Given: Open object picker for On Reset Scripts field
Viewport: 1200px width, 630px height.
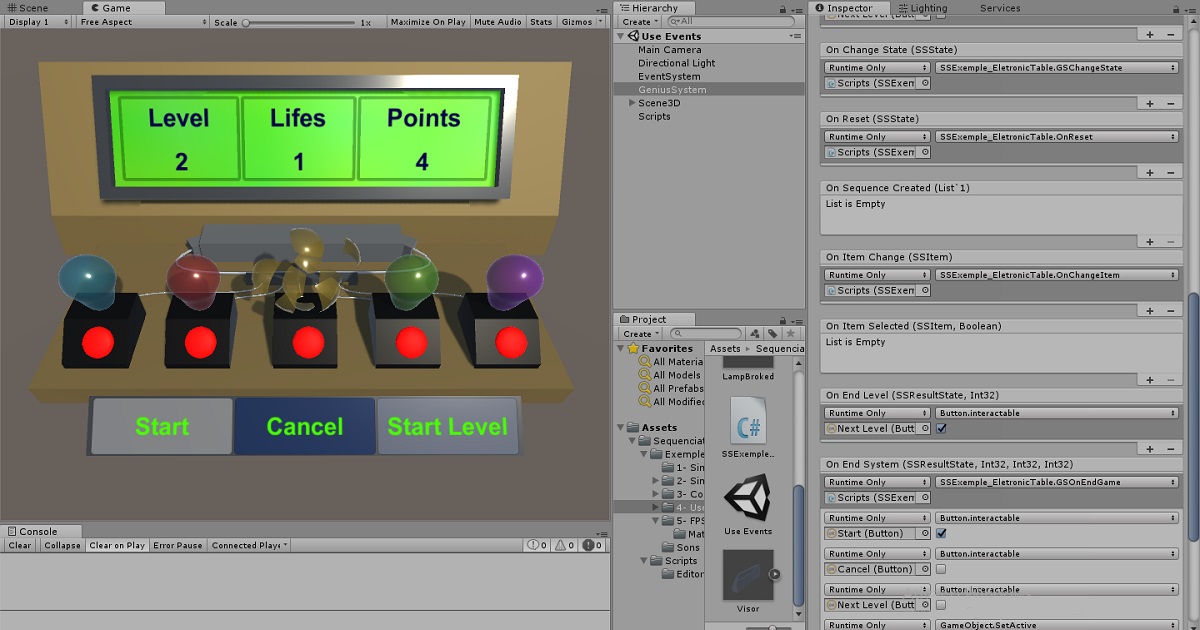Looking at the screenshot, I should coord(923,153).
